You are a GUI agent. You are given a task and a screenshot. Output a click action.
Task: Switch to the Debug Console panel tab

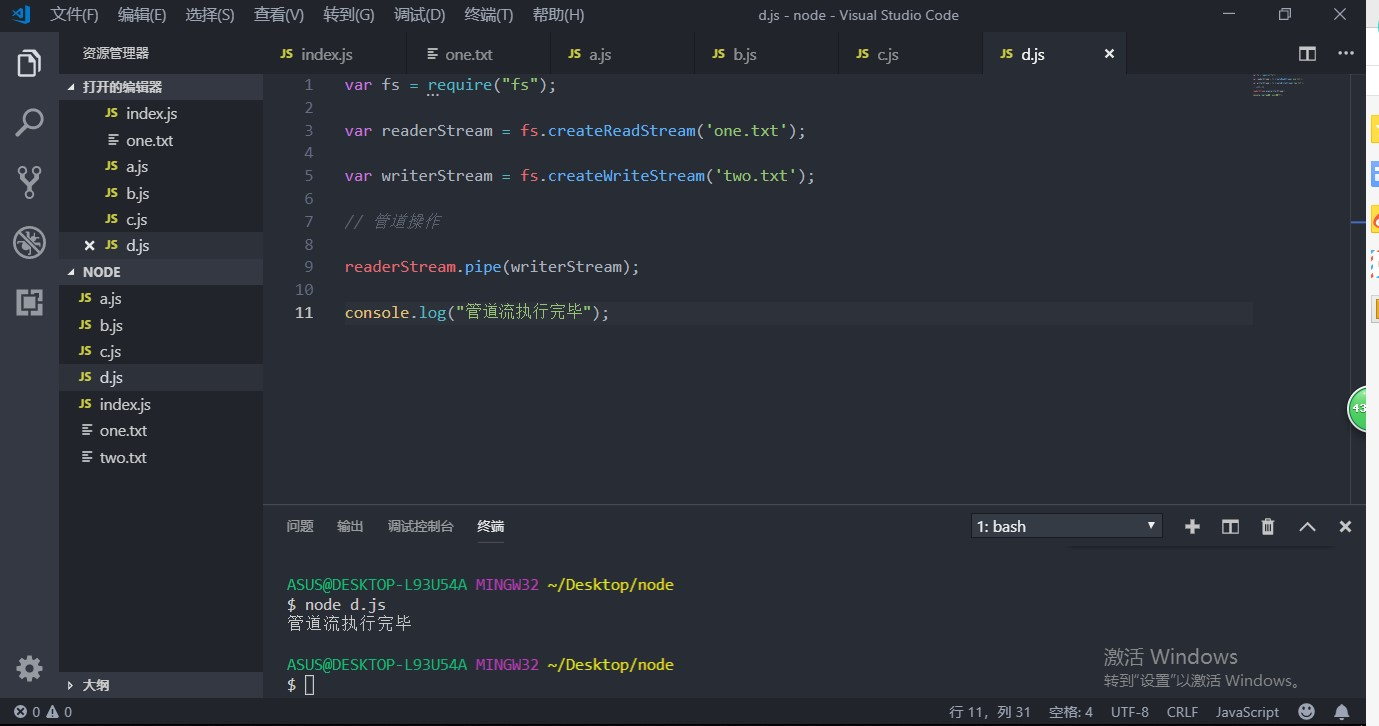[x=421, y=526]
